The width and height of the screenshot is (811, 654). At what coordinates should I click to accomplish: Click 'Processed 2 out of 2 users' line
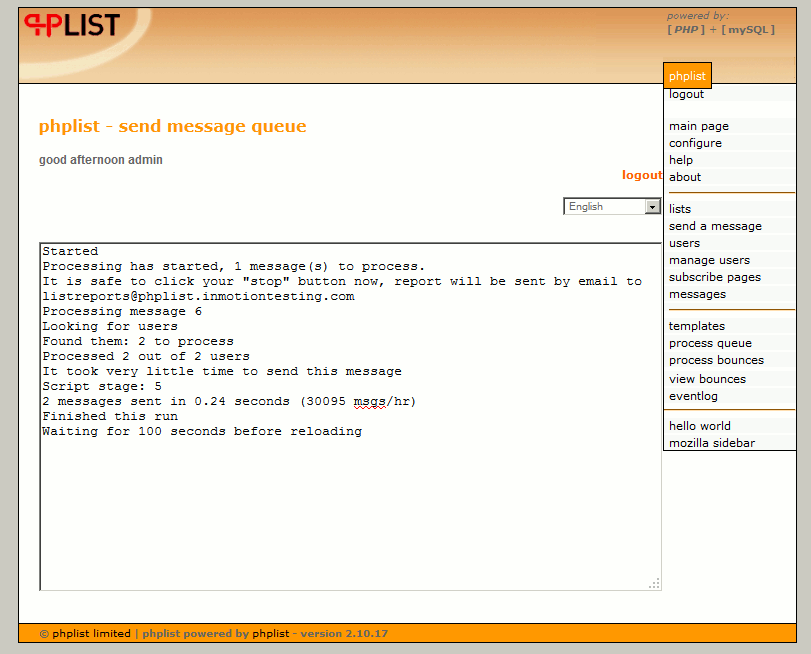point(146,356)
